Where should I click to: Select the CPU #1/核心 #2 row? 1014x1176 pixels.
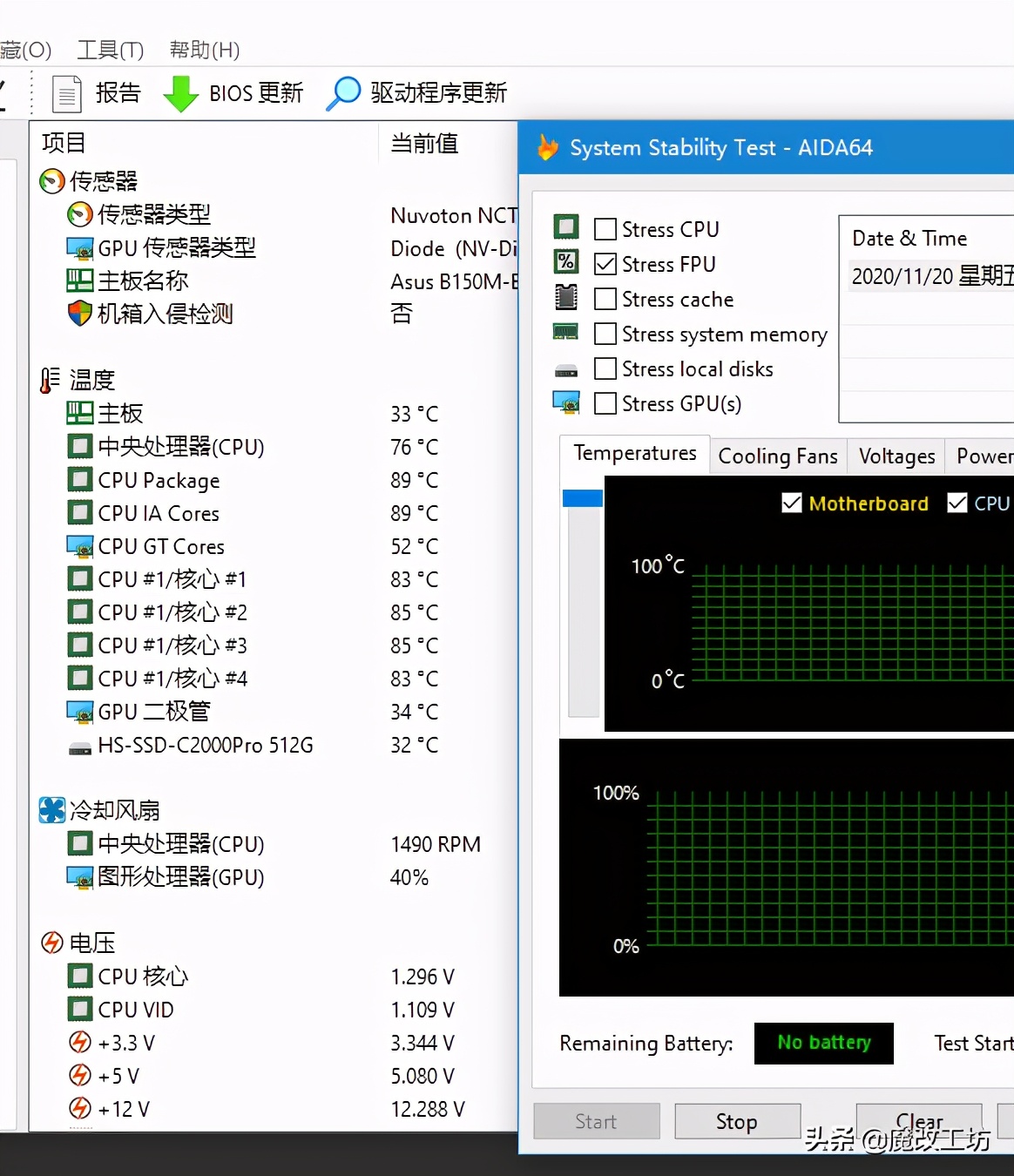pos(274,612)
